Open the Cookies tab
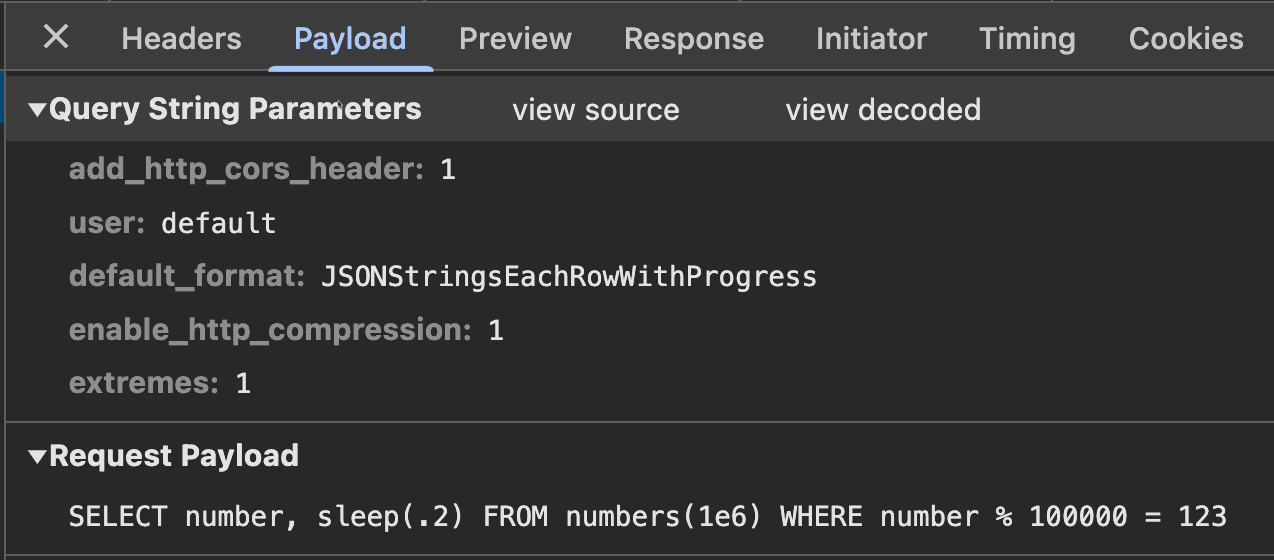 (1186, 39)
